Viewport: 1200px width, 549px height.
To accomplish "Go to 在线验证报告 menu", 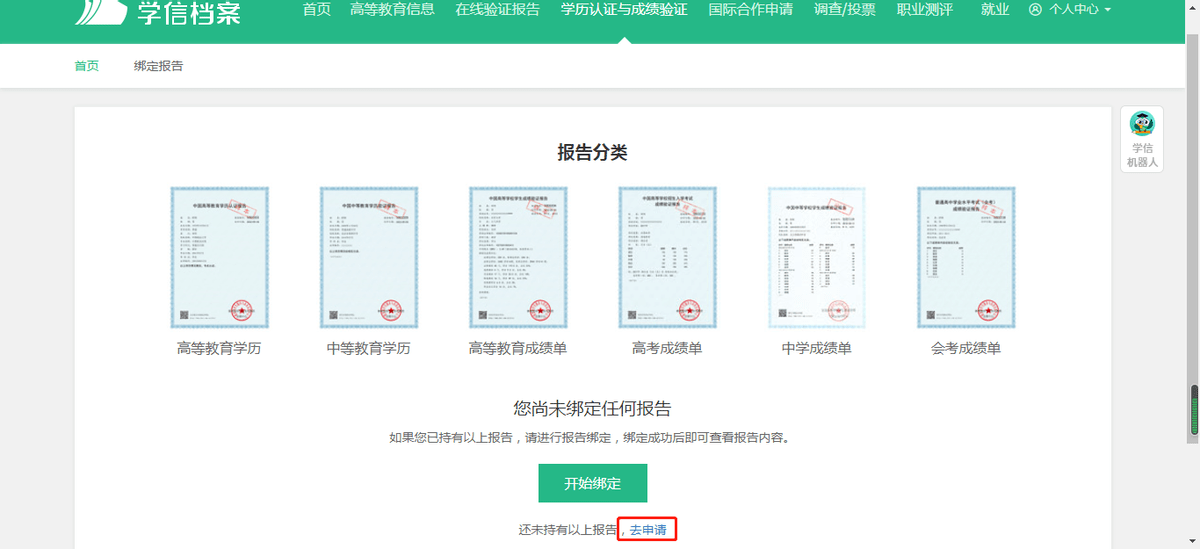I will 497,10.
